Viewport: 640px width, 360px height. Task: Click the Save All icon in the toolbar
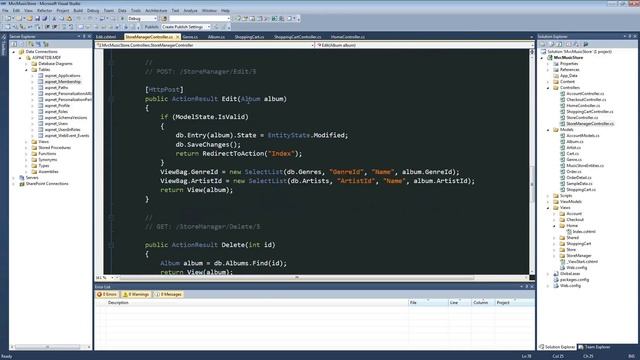[x=44, y=18]
